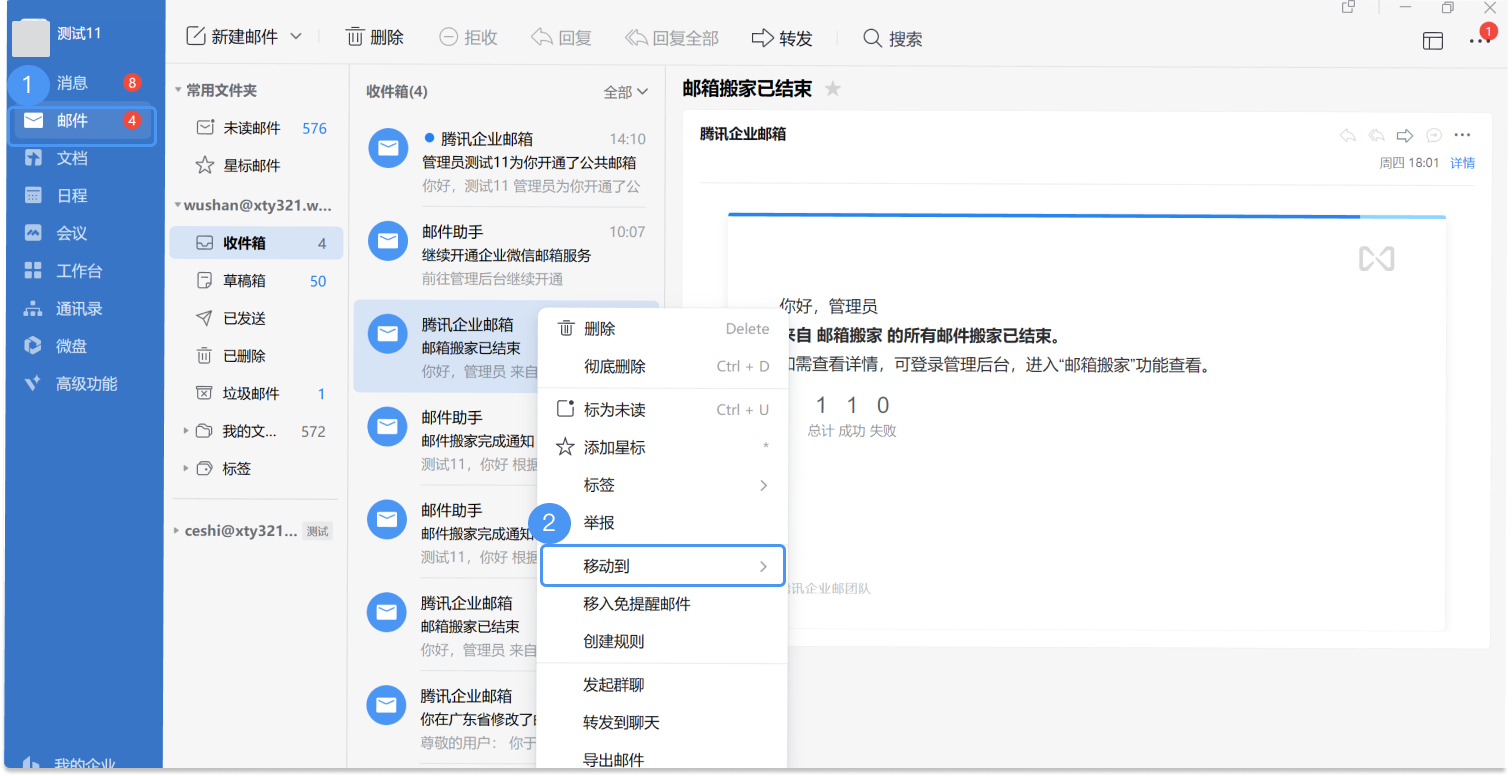Choose 标为未读 in the context menu

[662, 410]
